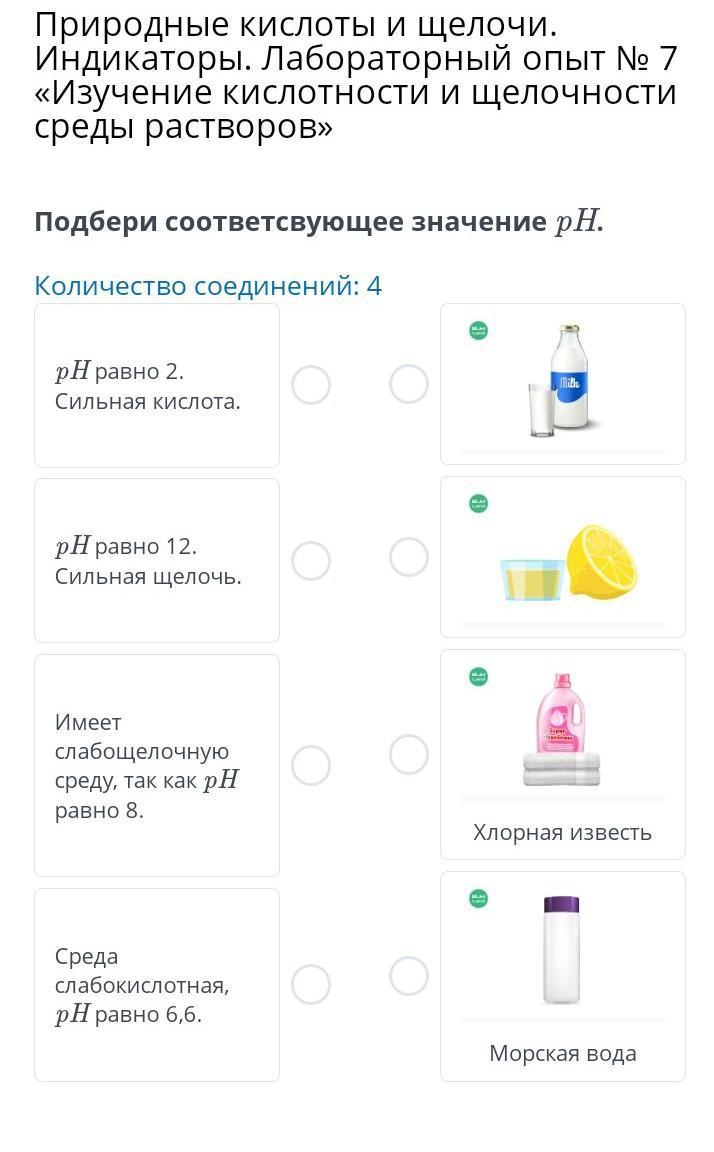The image size is (714, 1152).
Task: Click green badge icon on sea water card
Action: tap(479, 898)
